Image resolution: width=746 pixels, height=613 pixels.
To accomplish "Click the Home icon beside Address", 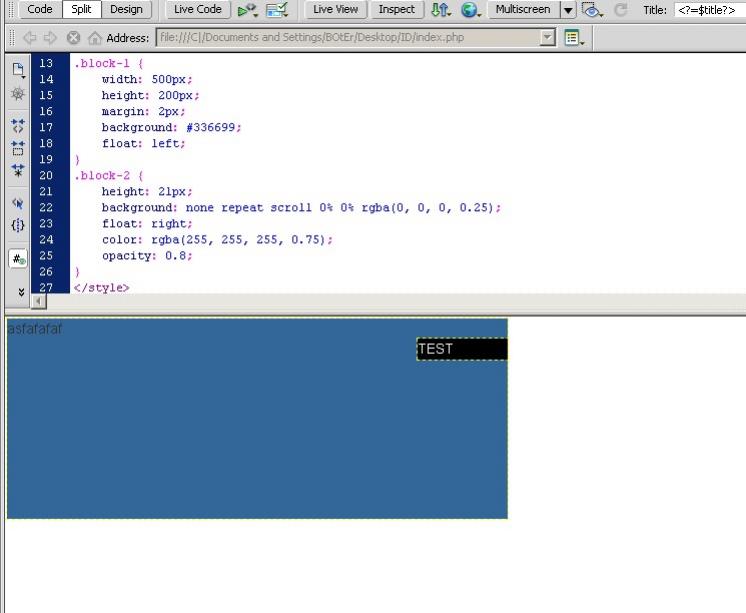I will pyautogui.click(x=95, y=38).
